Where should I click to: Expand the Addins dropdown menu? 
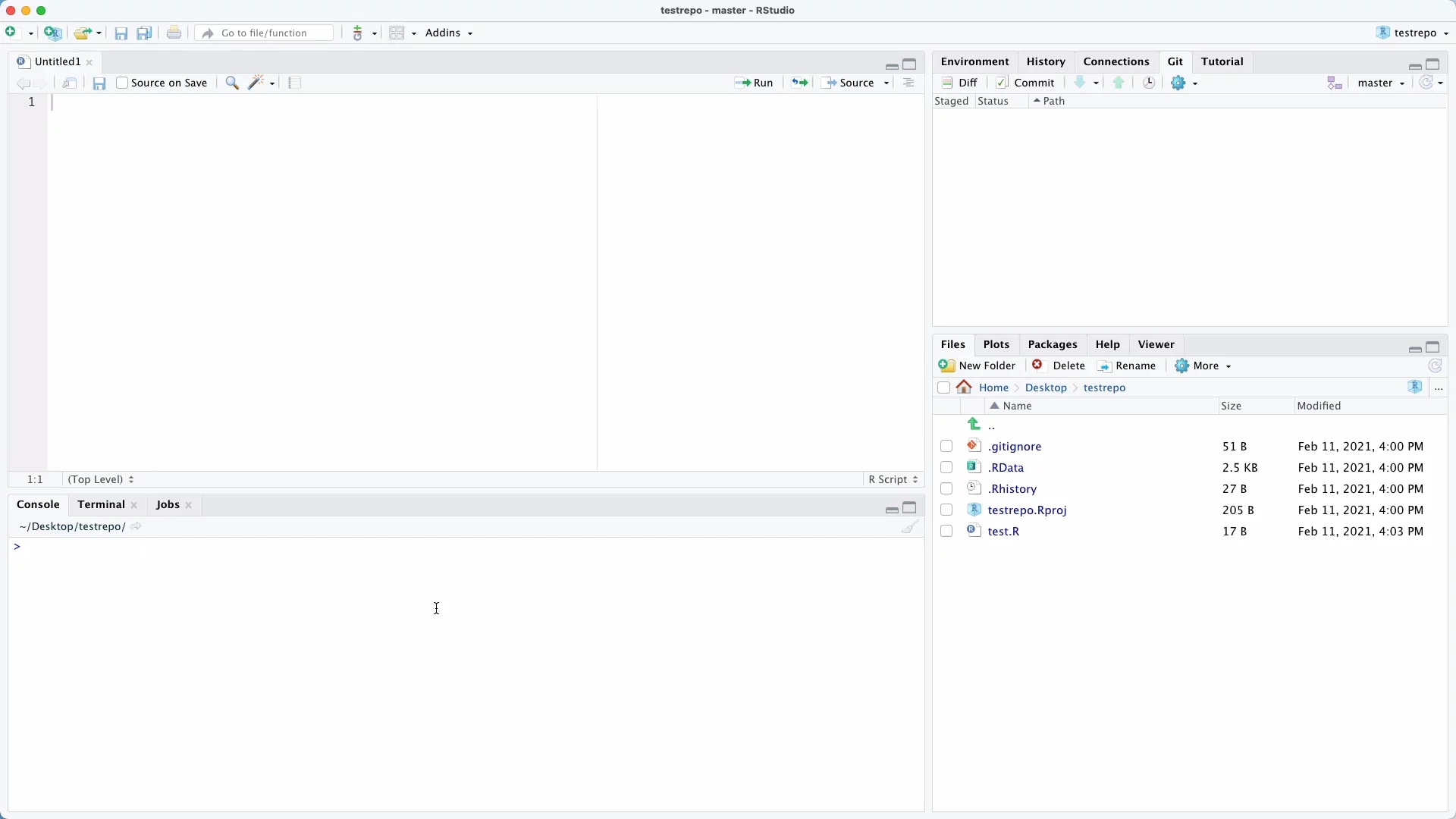pos(449,33)
